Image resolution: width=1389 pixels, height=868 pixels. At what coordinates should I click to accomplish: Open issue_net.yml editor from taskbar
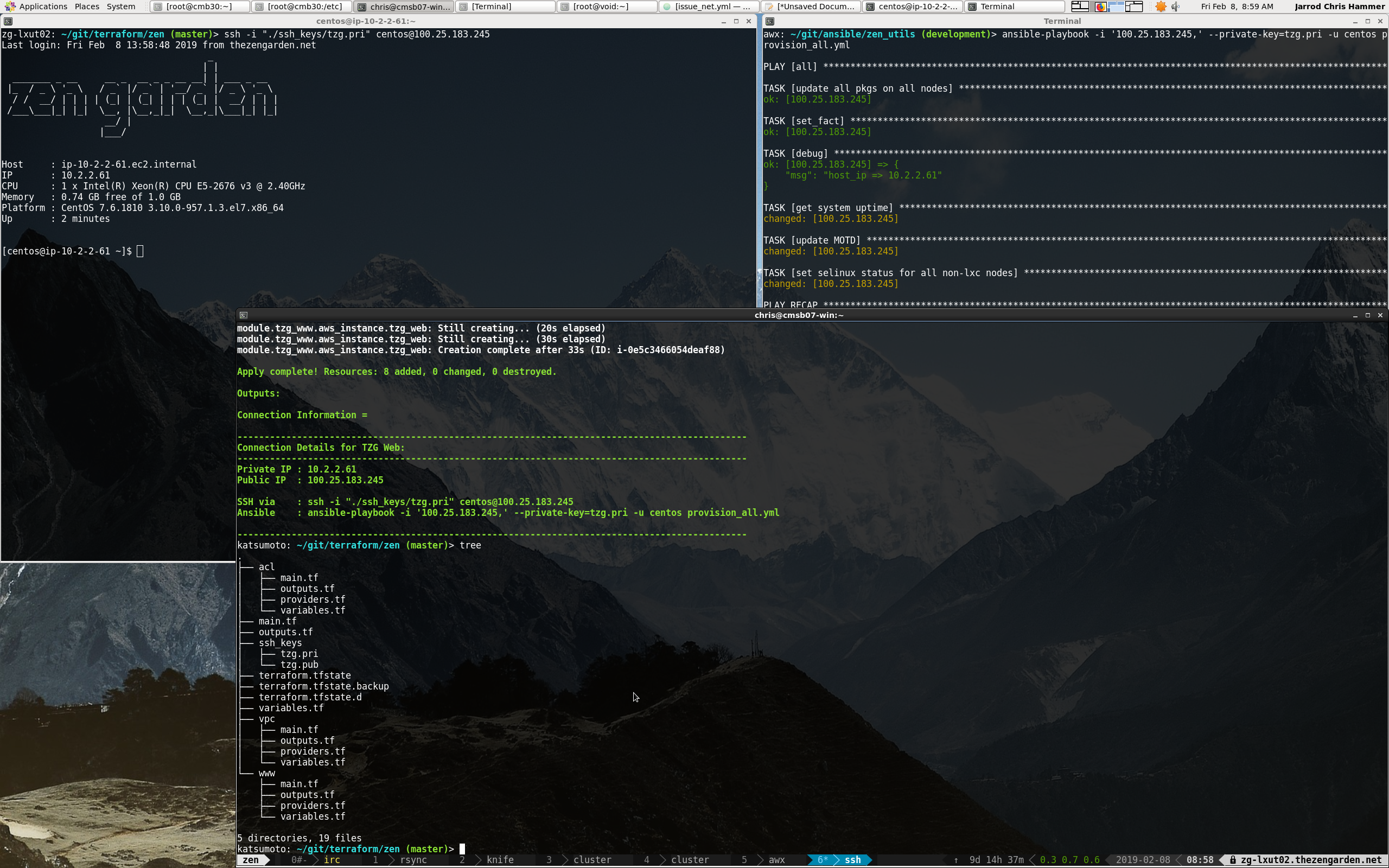709,7
